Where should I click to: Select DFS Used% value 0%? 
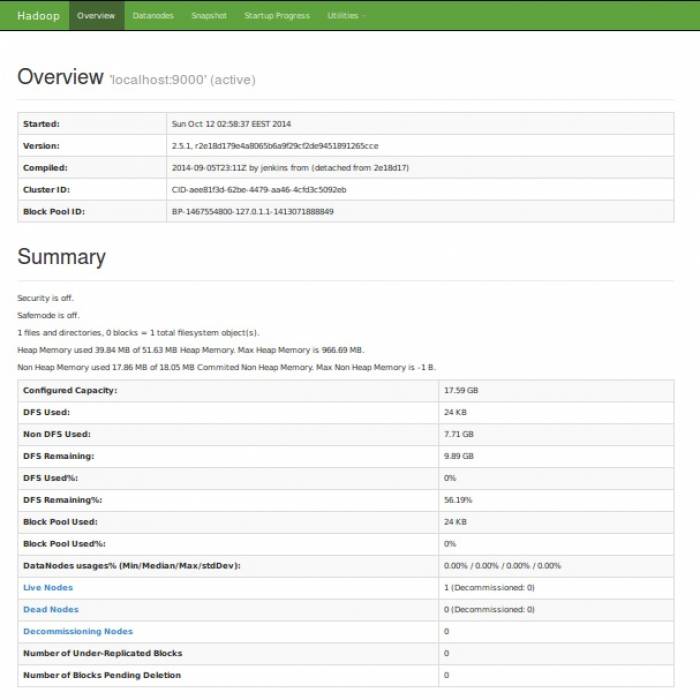point(450,478)
